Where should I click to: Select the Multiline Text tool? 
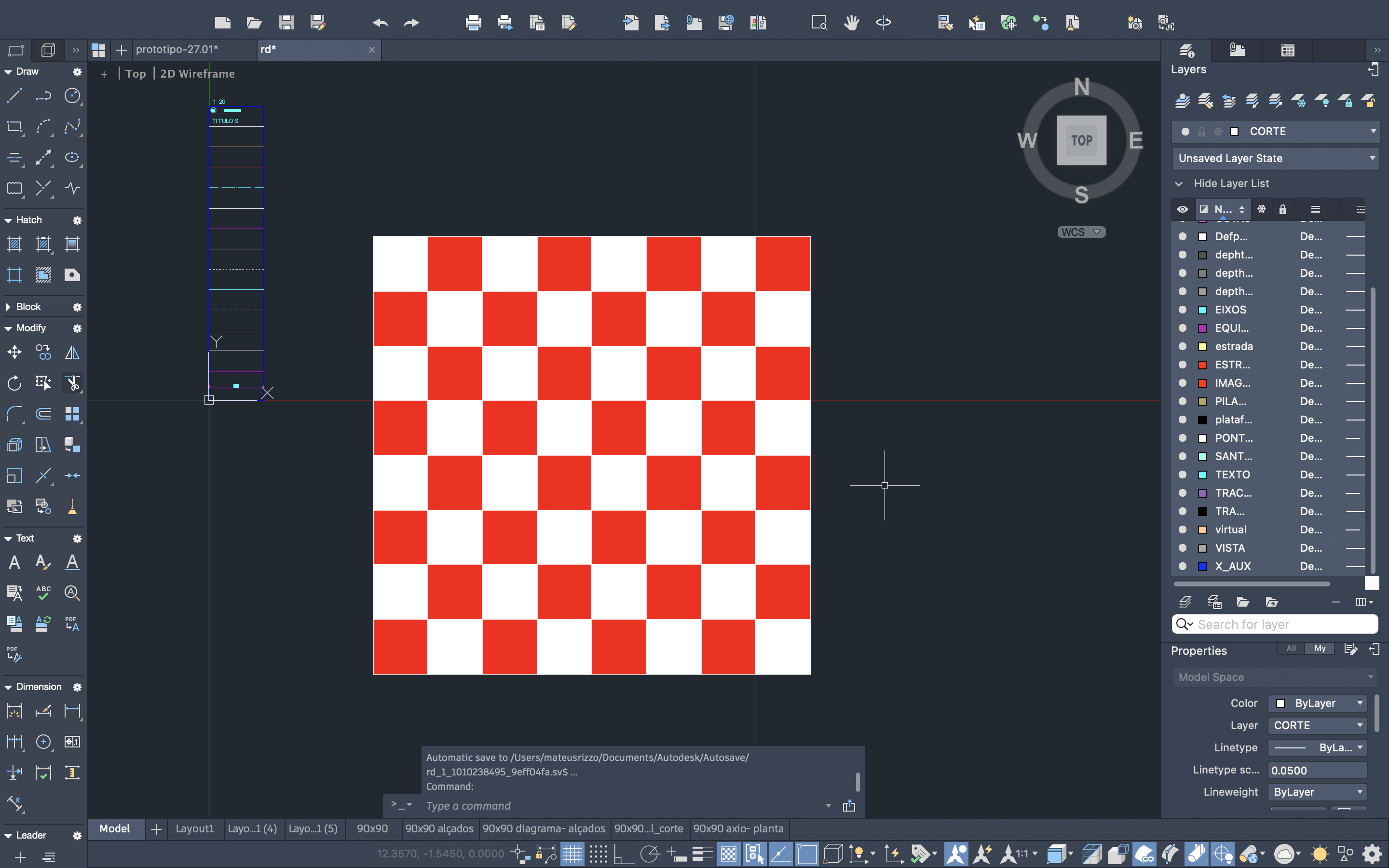[14, 563]
